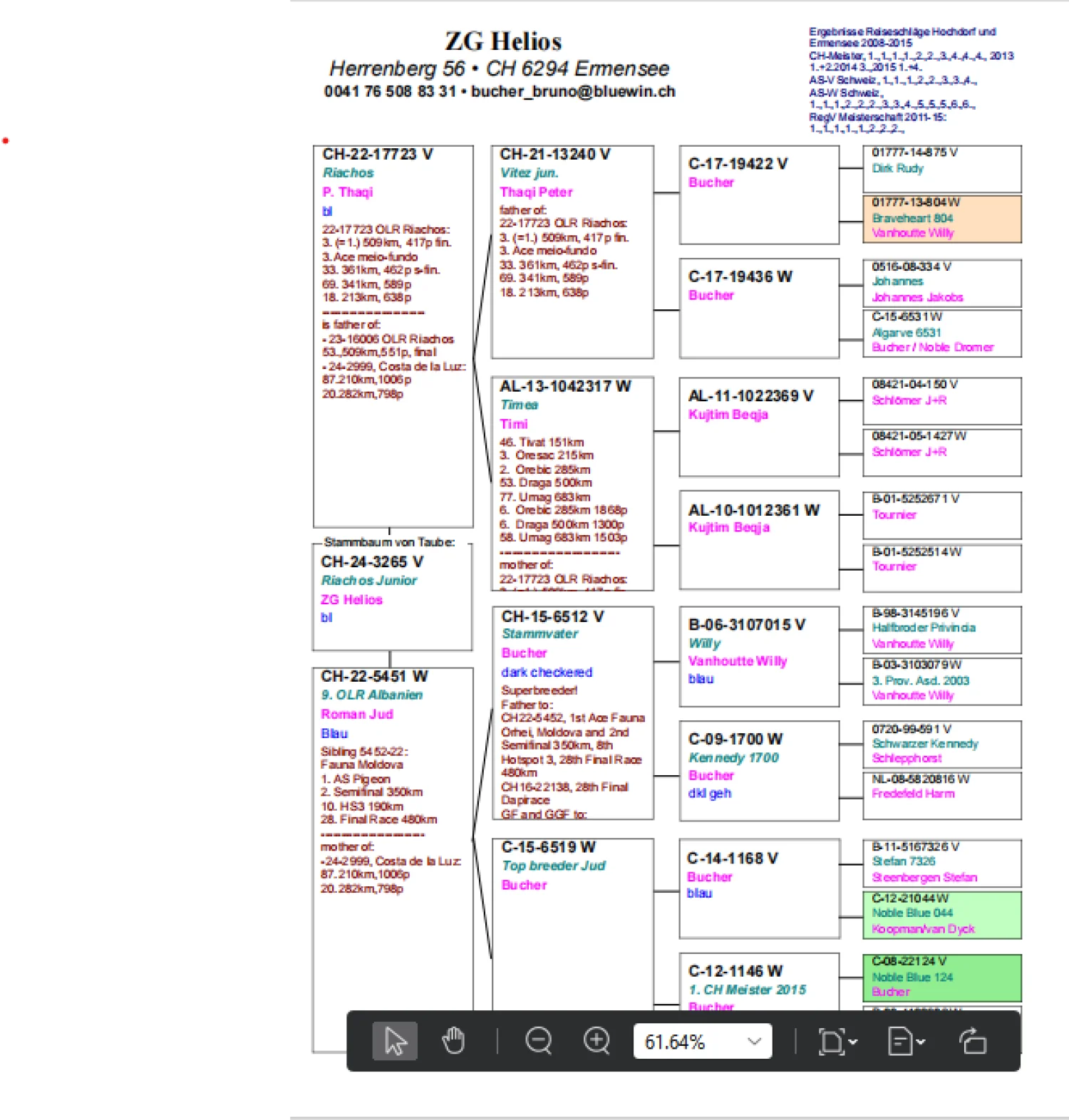Select the light green Noble Blue 044 box
The width and height of the screenshot is (1069, 1120).
click(941, 915)
